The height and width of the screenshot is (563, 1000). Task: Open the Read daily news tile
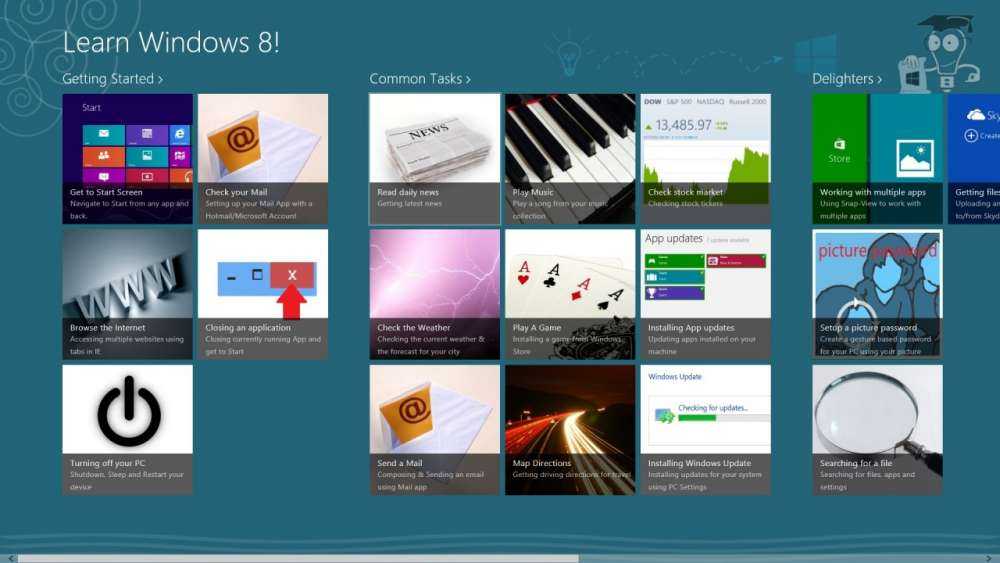(x=435, y=159)
